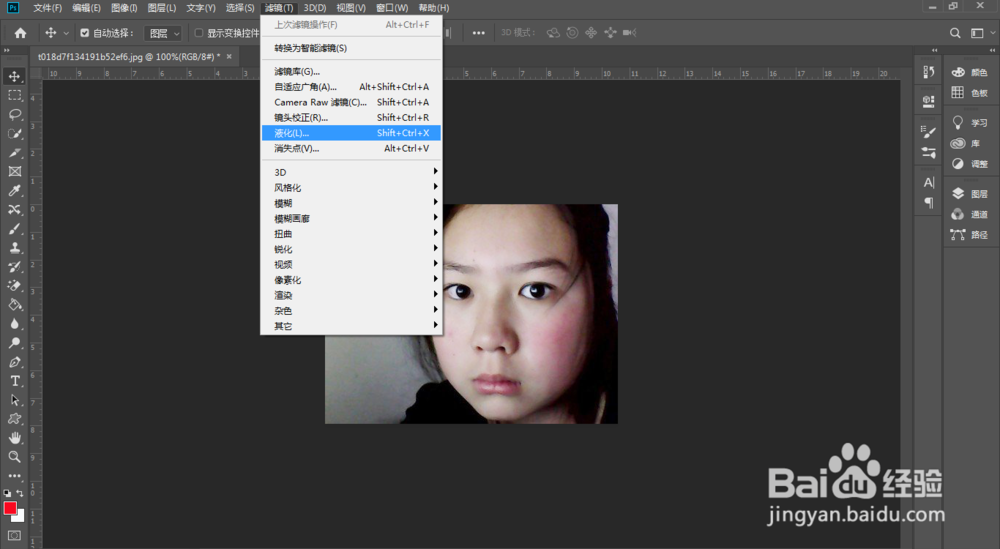
Task: Expand the 模糊 filter submenu
Action: click(x=351, y=203)
